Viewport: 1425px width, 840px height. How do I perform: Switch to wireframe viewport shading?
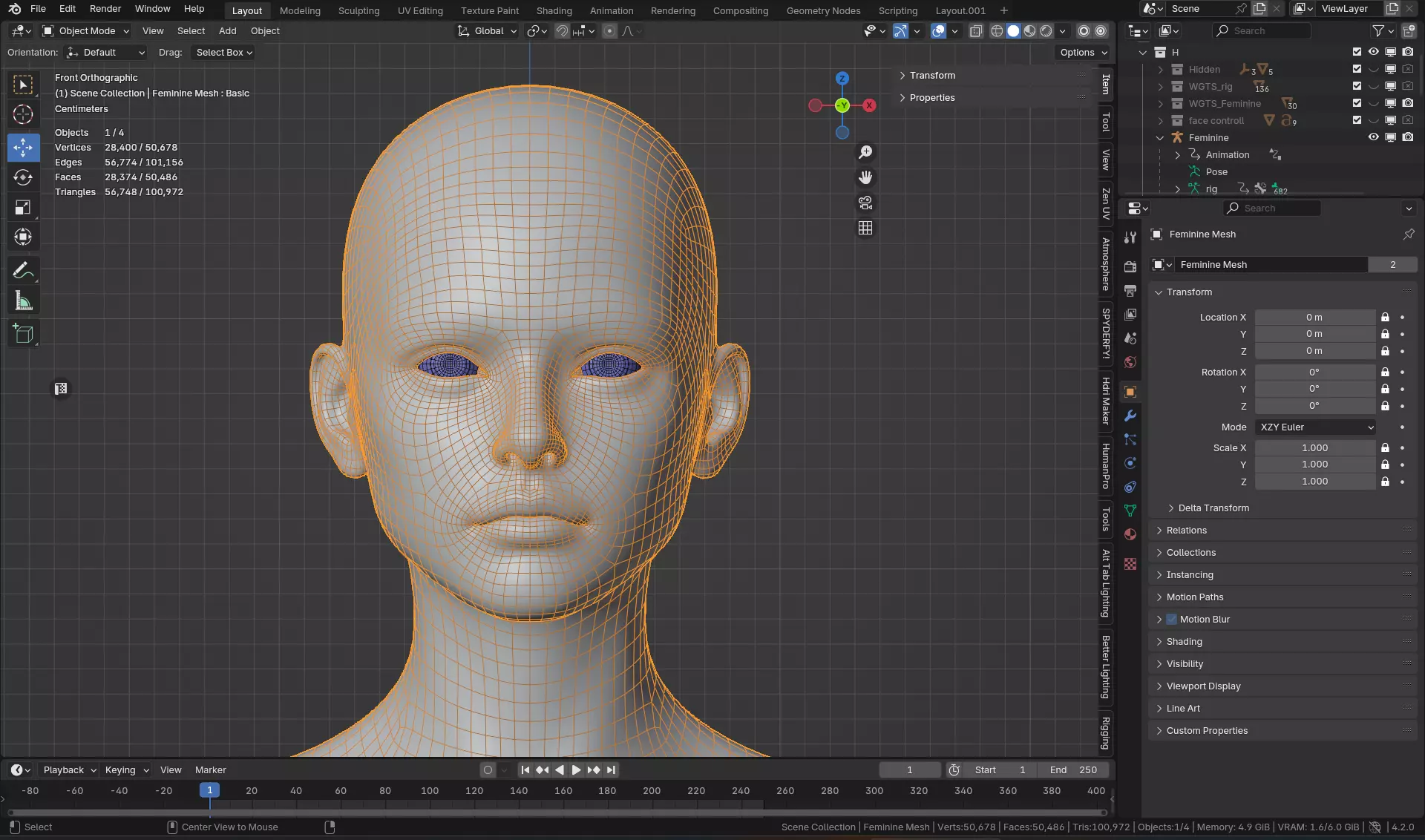click(x=997, y=31)
